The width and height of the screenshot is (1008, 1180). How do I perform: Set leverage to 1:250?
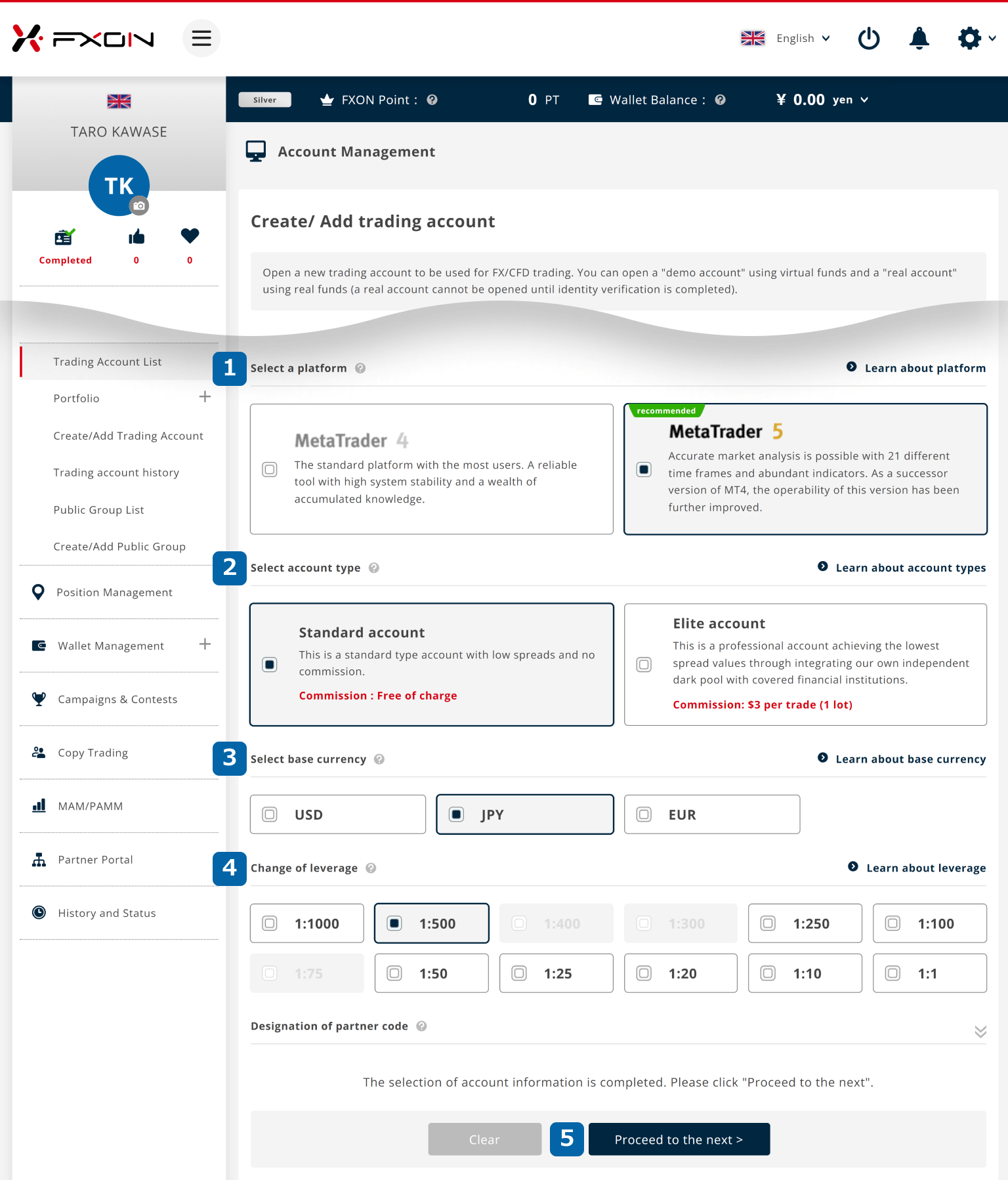(x=805, y=923)
